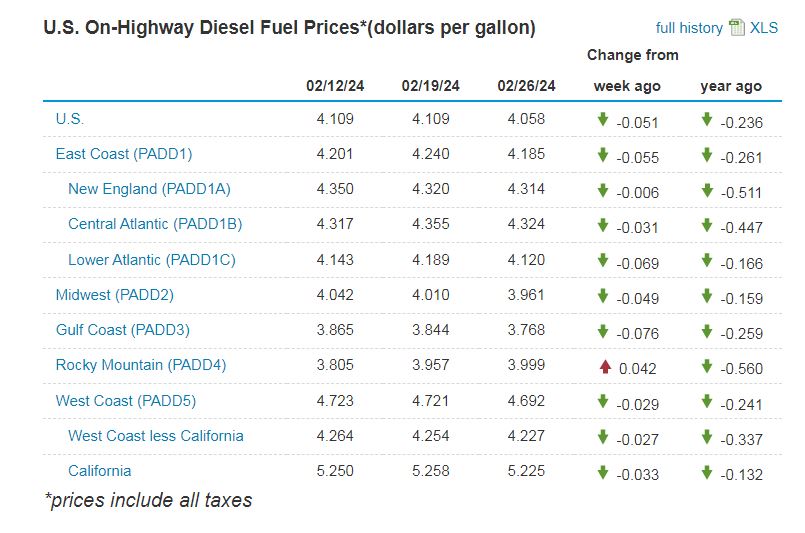Open East Coast (PADD1) link

pyautogui.click(x=124, y=154)
